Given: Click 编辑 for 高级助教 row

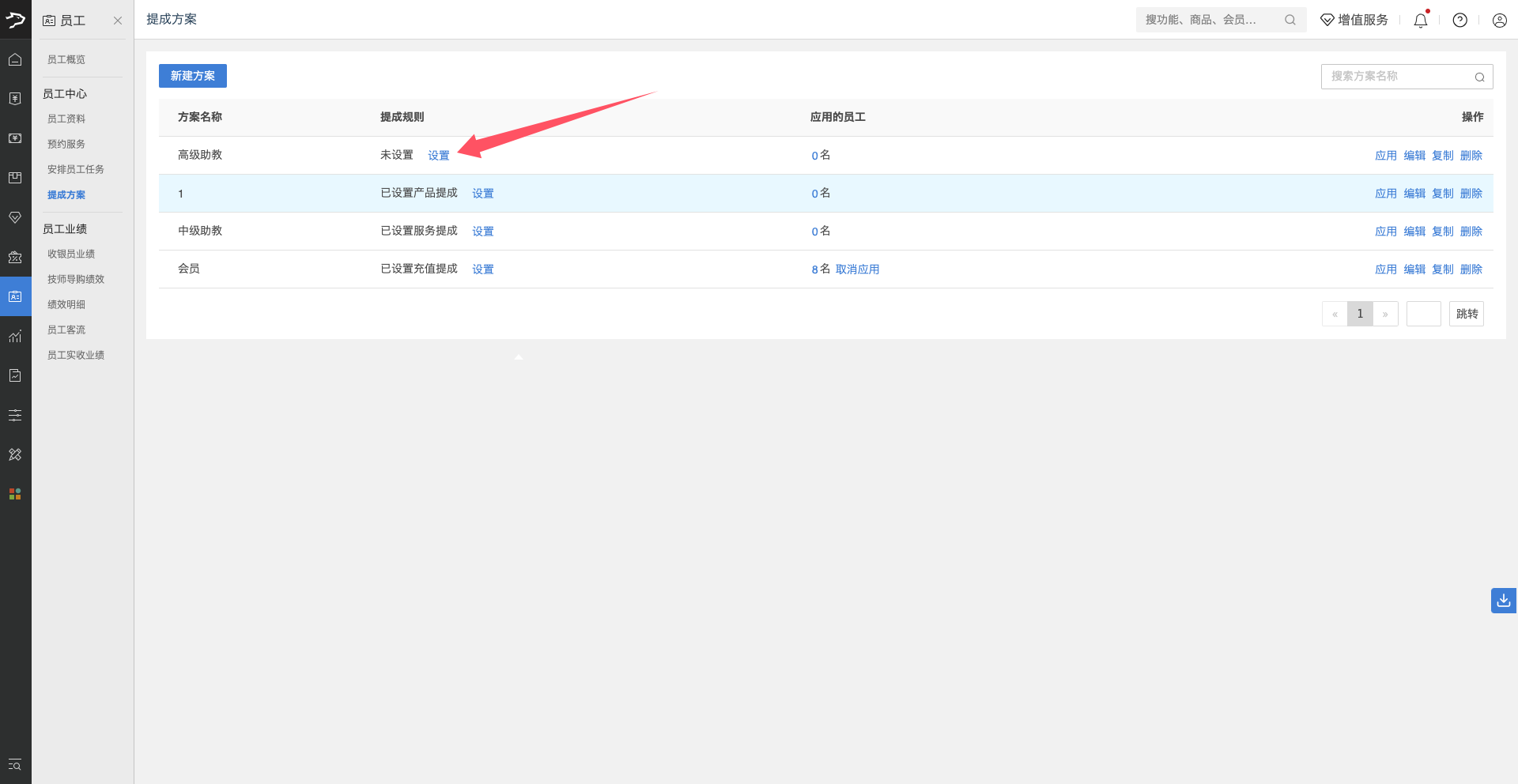Looking at the screenshot, I should pyautogui.click(x=1414, y=156).
